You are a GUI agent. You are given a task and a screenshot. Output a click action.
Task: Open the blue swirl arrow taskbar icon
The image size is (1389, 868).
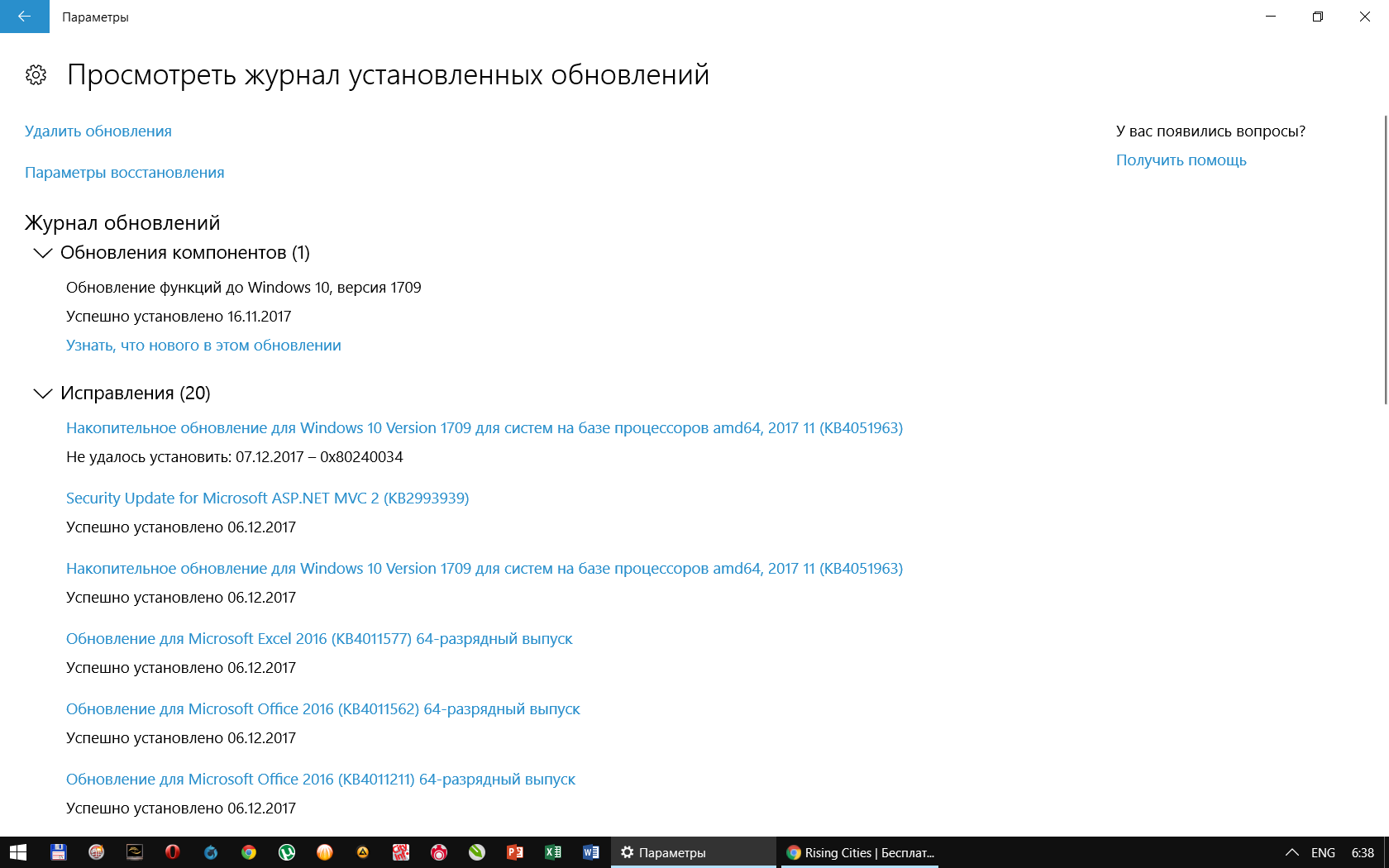tap(210, 852)
